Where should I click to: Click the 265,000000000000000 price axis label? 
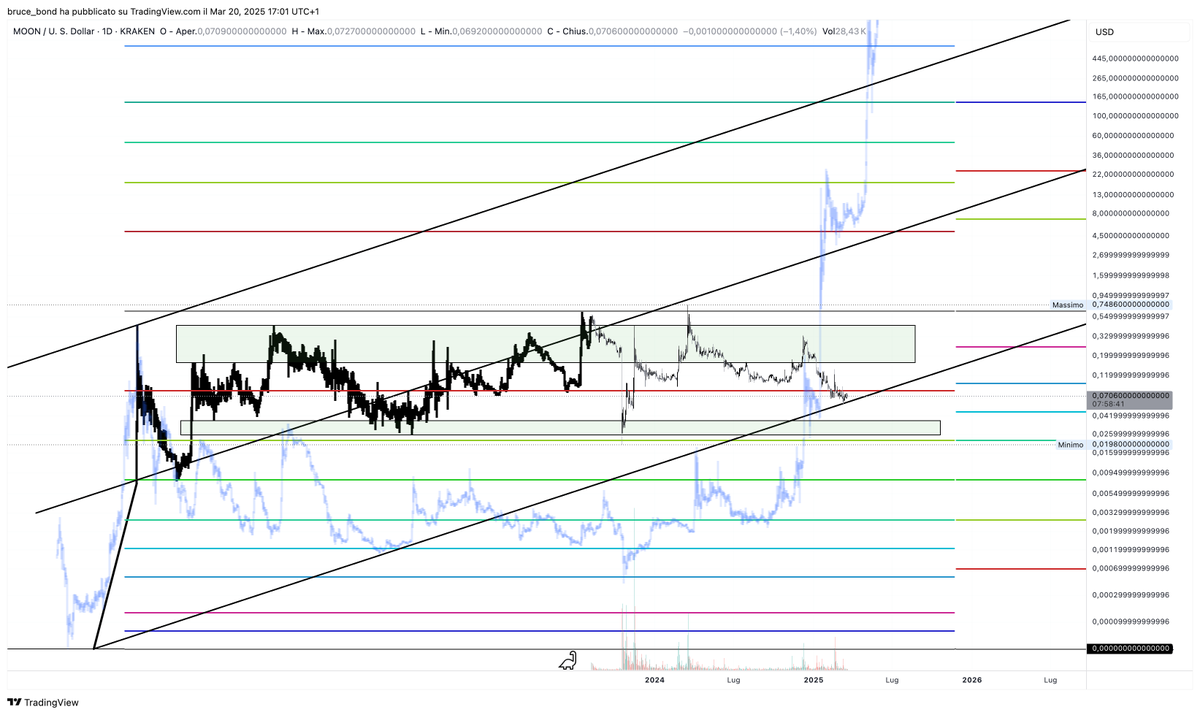(x=1135, y=77)
